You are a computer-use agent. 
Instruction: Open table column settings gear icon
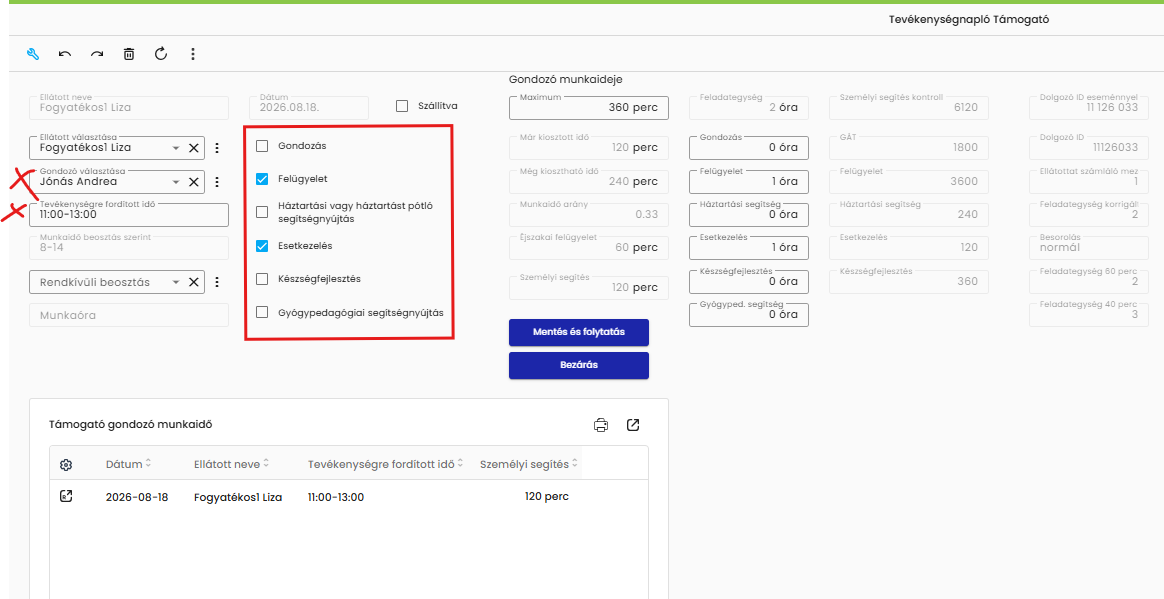(x=66, y=465)
